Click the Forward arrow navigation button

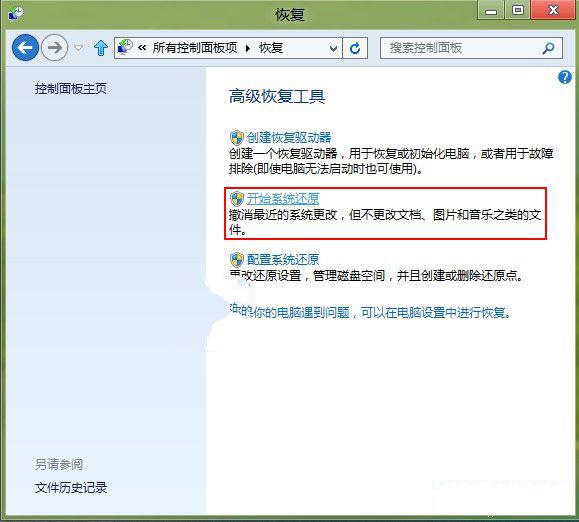[x=54, y=48]
